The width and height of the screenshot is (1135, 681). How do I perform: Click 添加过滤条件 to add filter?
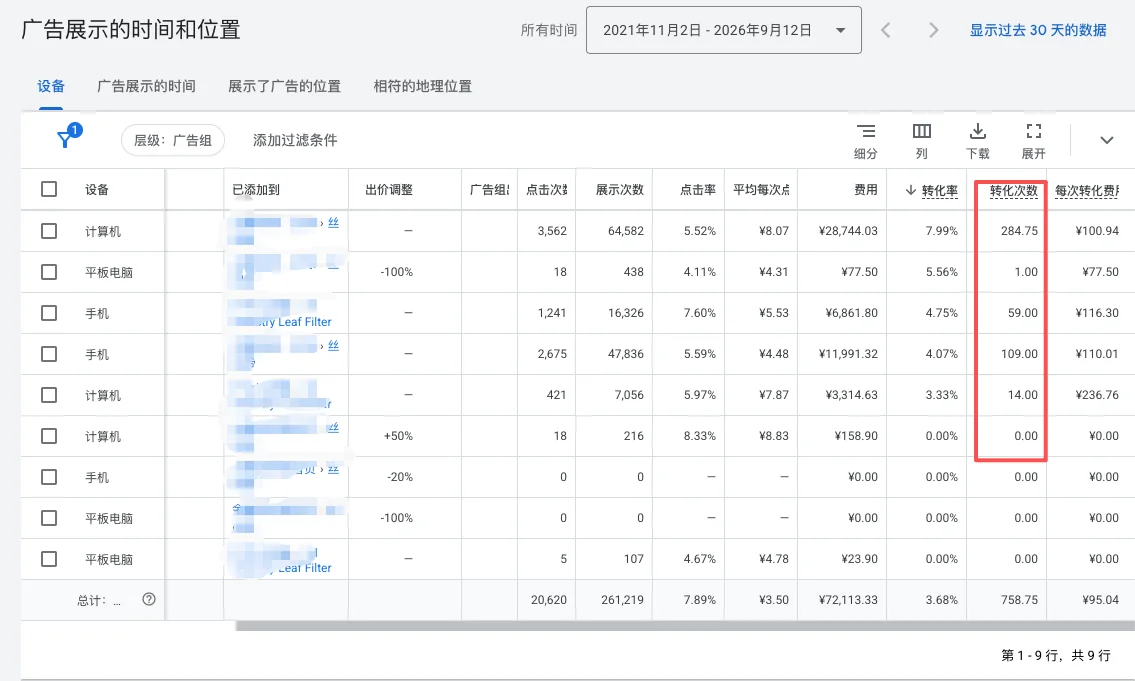point(295,140)
